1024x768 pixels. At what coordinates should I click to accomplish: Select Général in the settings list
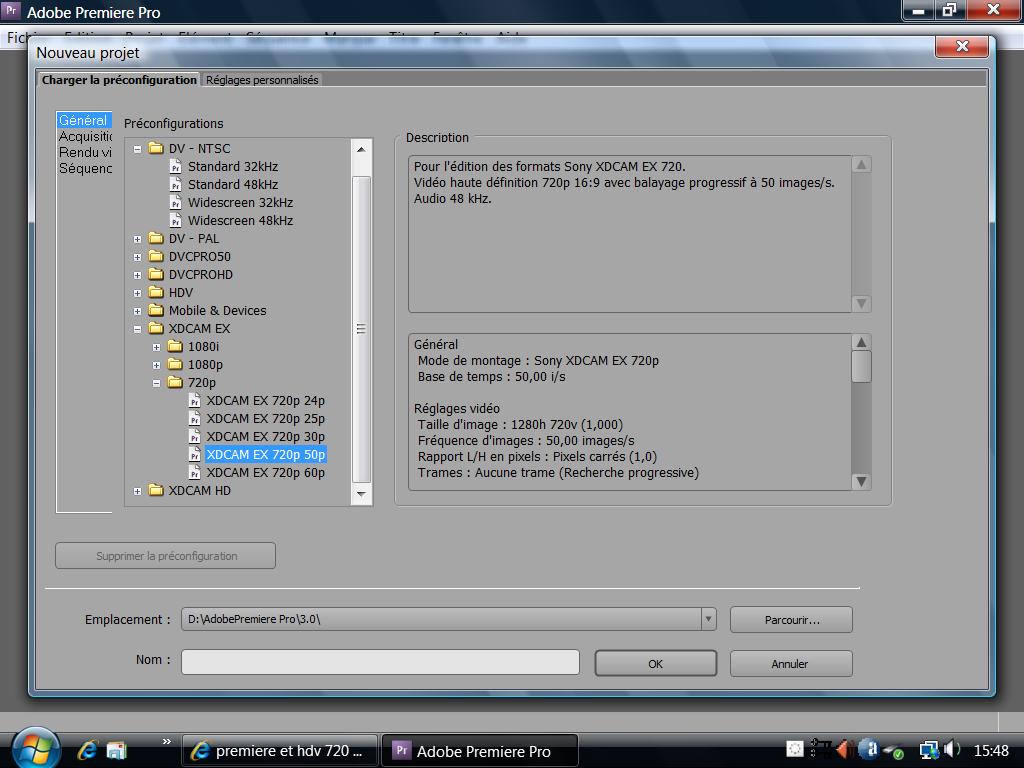[84, 120]
